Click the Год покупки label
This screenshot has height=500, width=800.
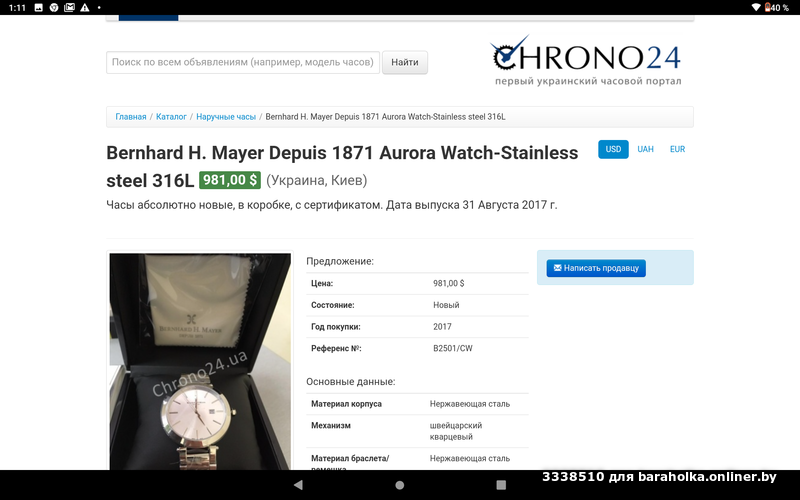(336, 327)
